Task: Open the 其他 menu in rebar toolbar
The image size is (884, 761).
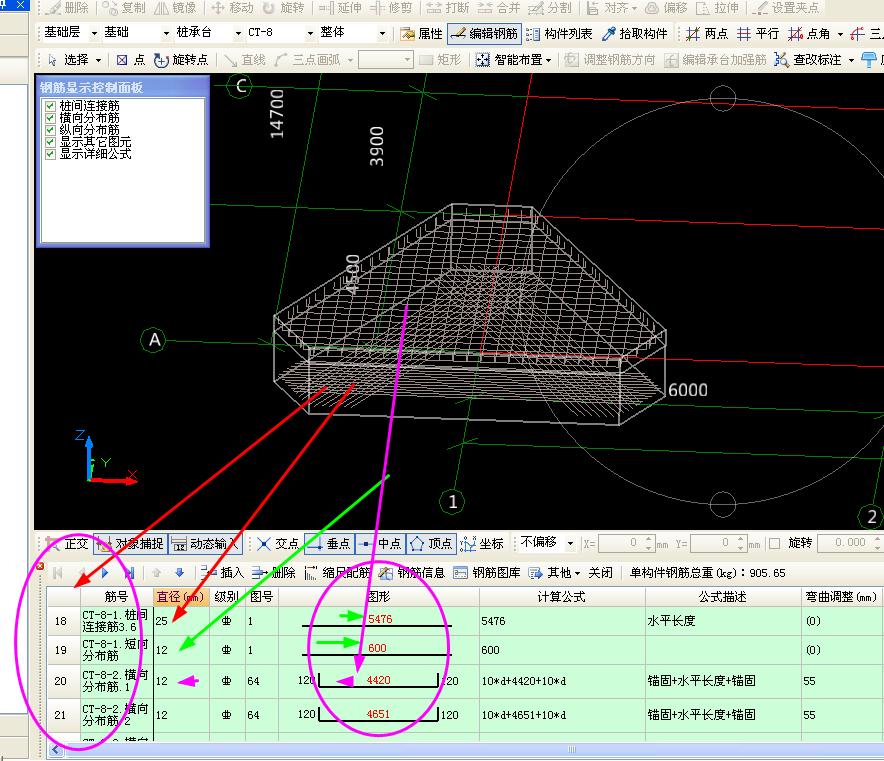Action: click(555, 573)
